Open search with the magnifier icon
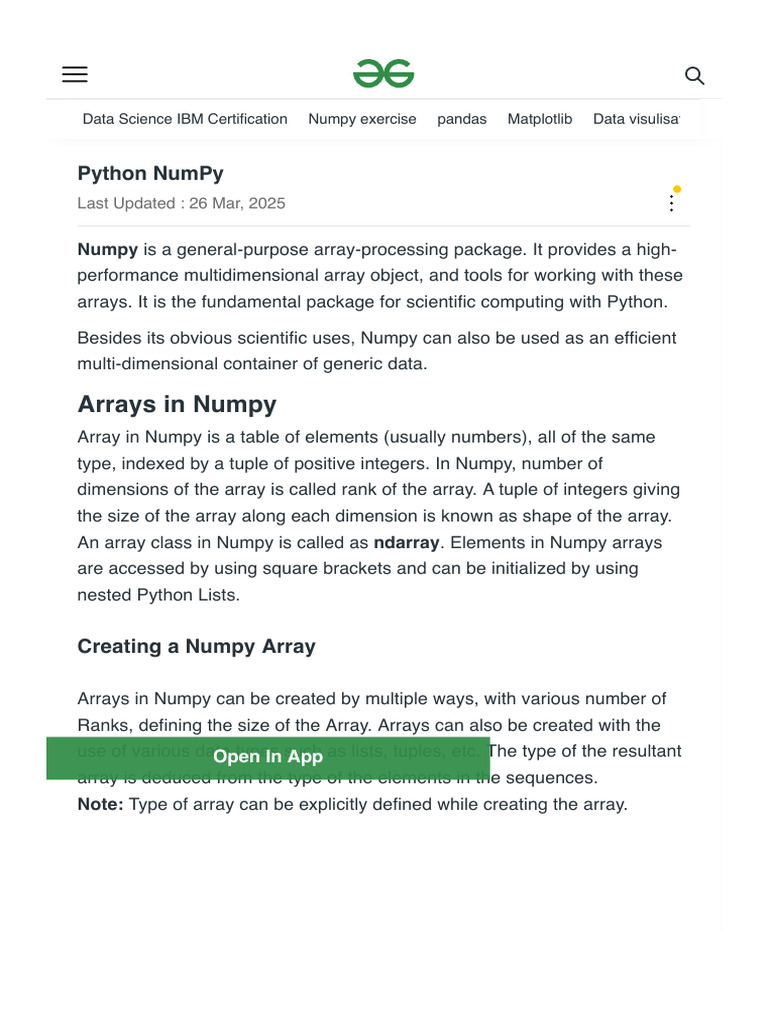The height and width of the screenshot is (1024, 768). (694, 75)
